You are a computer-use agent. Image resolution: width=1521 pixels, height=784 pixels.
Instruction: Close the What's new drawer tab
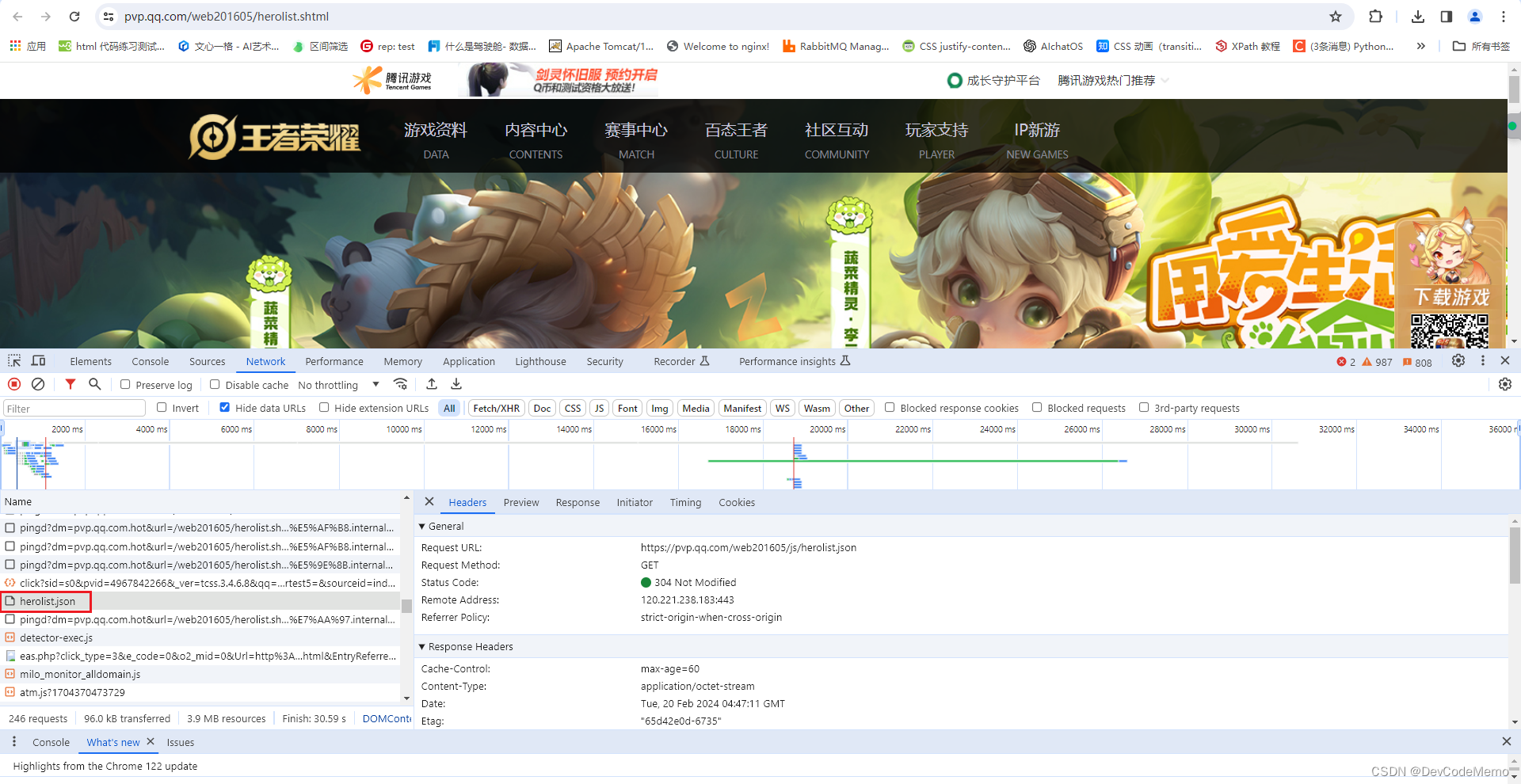tap(150, 742)
